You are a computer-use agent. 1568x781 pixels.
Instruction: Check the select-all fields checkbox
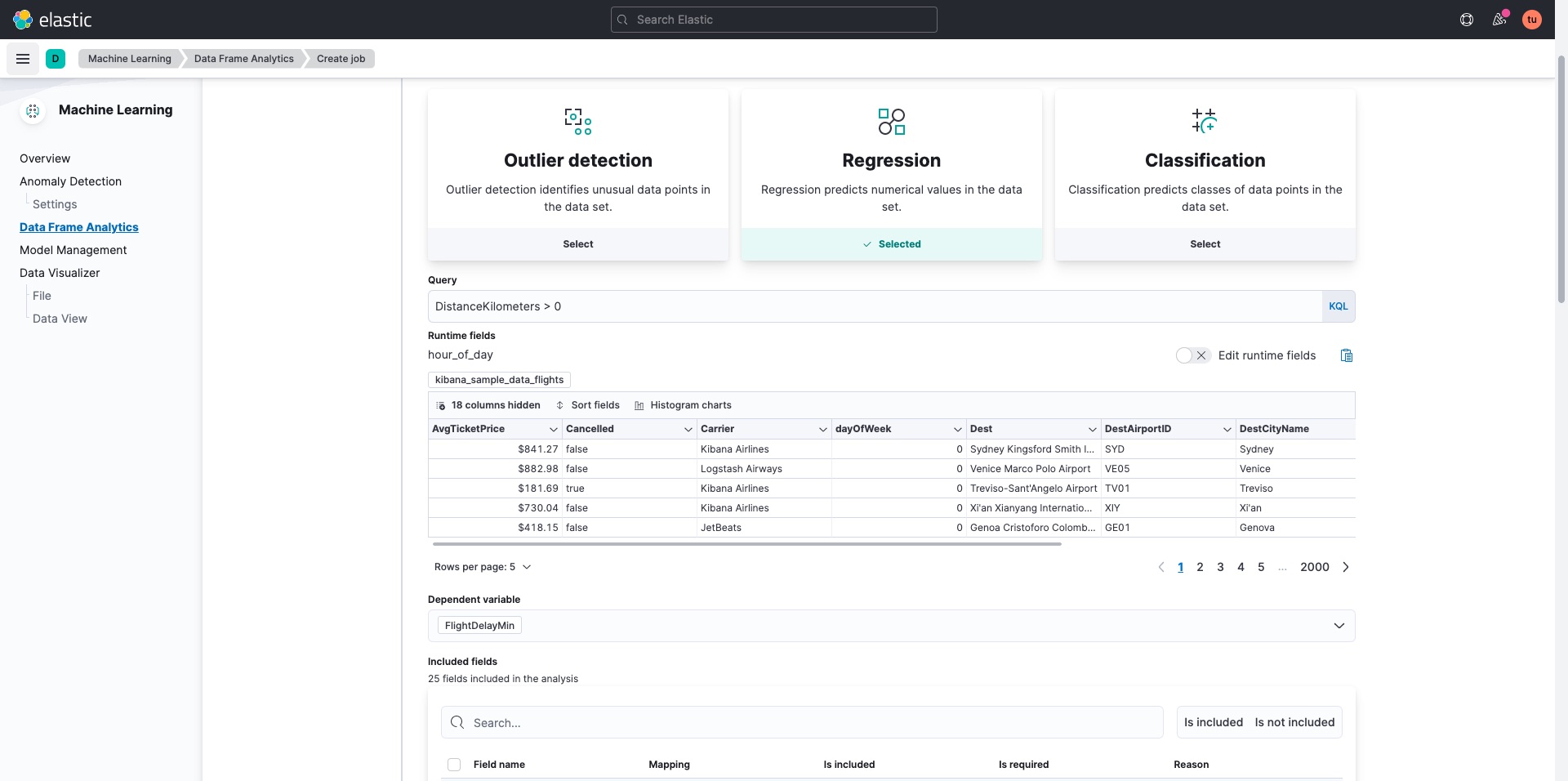(453, 765)
